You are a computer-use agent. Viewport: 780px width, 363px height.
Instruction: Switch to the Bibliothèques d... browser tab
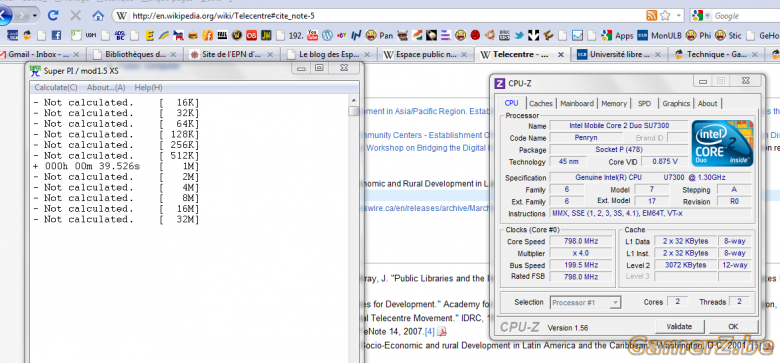[x=135, y=54]
